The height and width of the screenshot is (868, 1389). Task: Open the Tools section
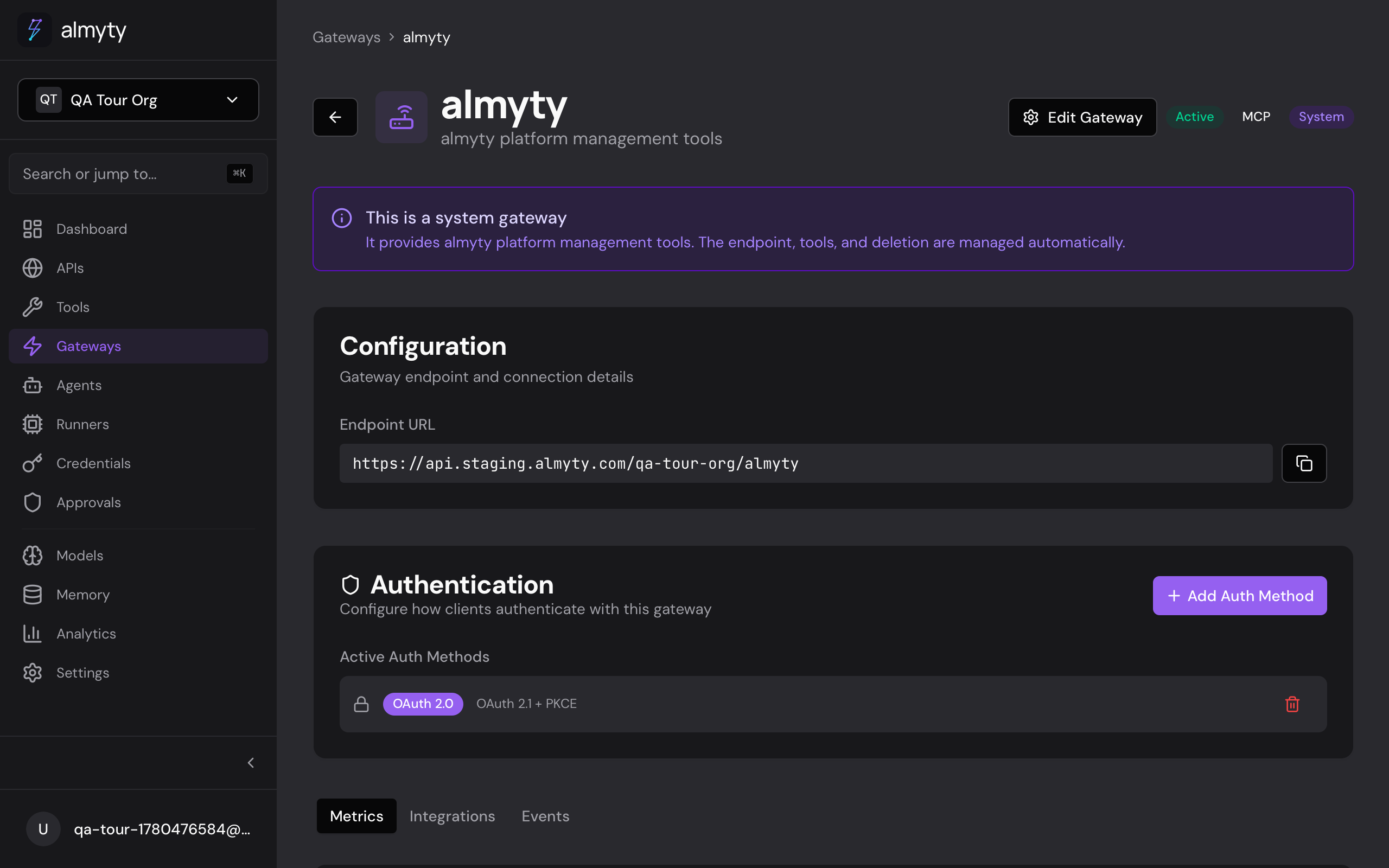click(x=138, y=307)
